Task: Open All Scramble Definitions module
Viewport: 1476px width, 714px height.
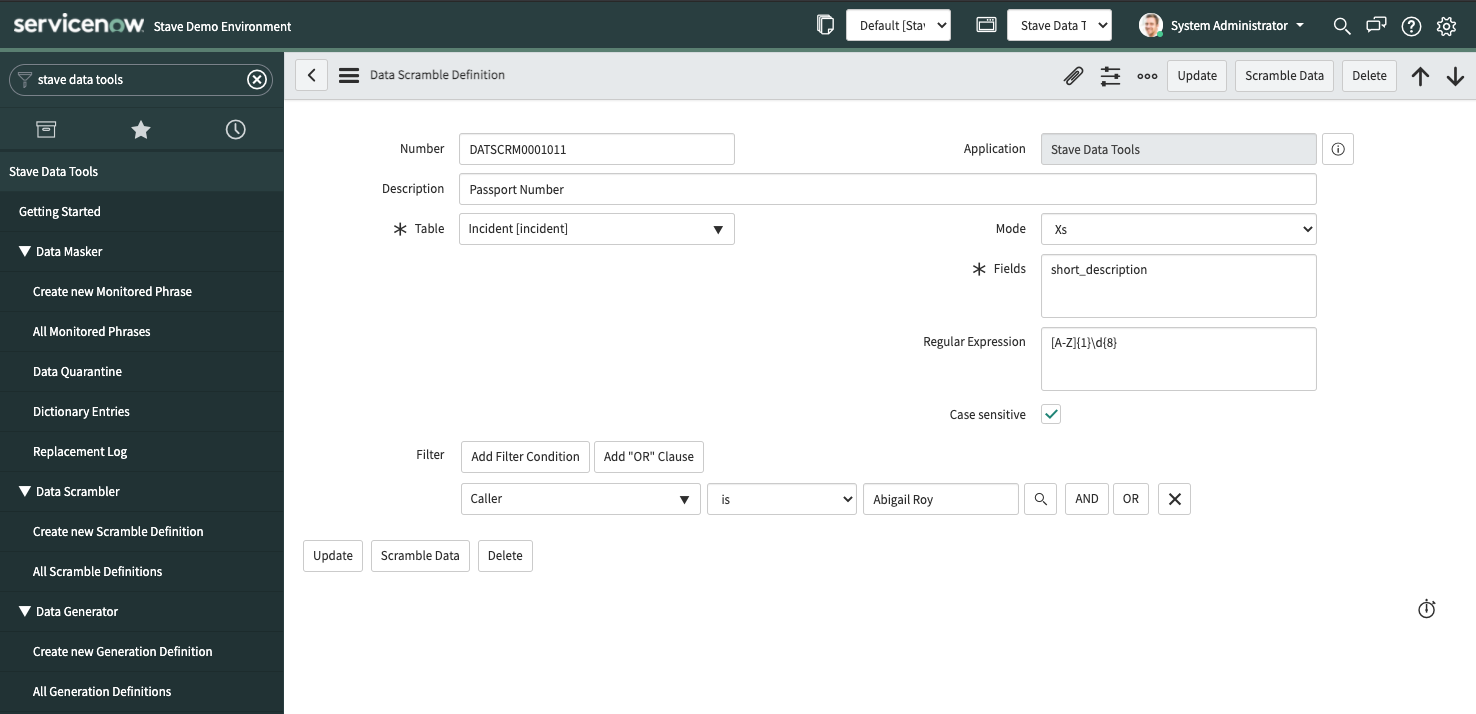Action: 97,572
